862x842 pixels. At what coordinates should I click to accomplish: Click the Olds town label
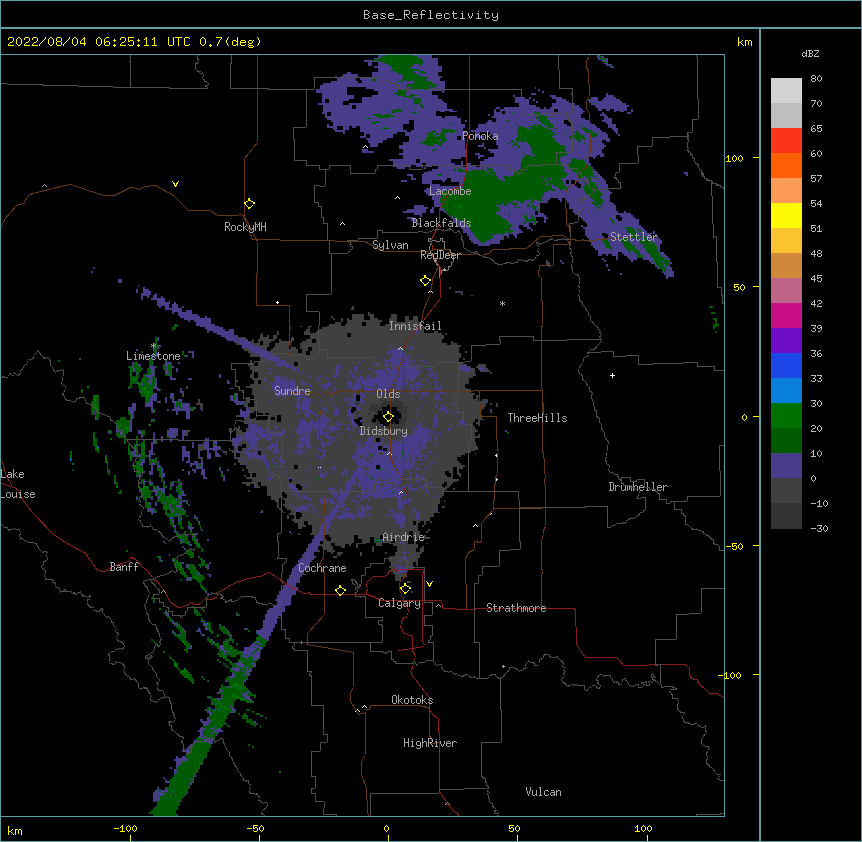388,394
